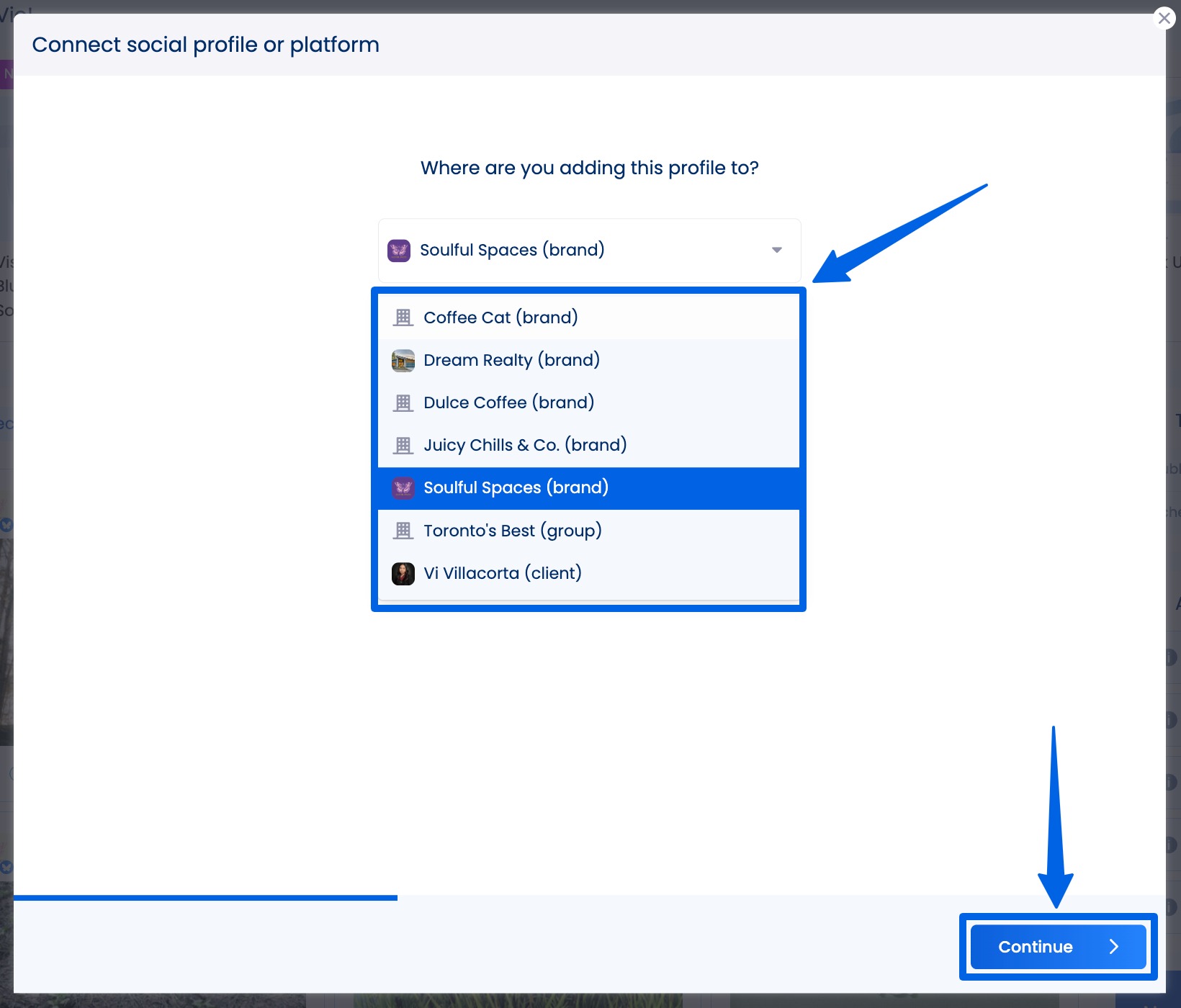This screenshot has height=1008, width=1181.
Task: Click the Juicy Chills & Co. building icon
Action: [x=403, y=445]
